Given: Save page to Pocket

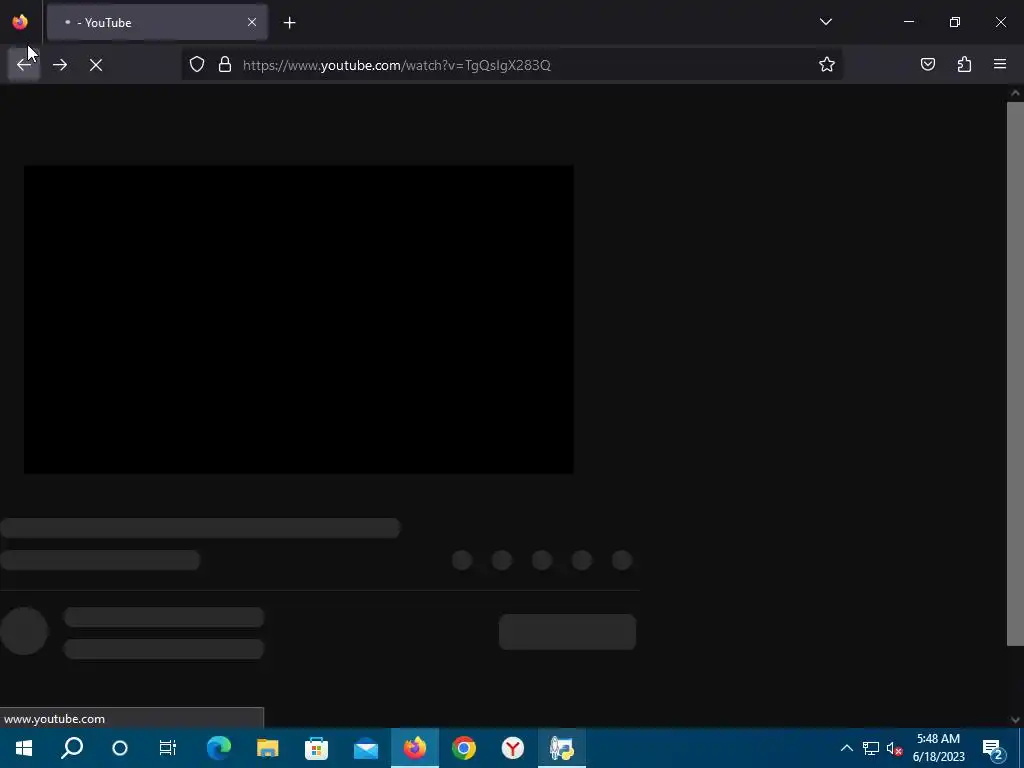Looking at the screenshot, I should point(928,64).
